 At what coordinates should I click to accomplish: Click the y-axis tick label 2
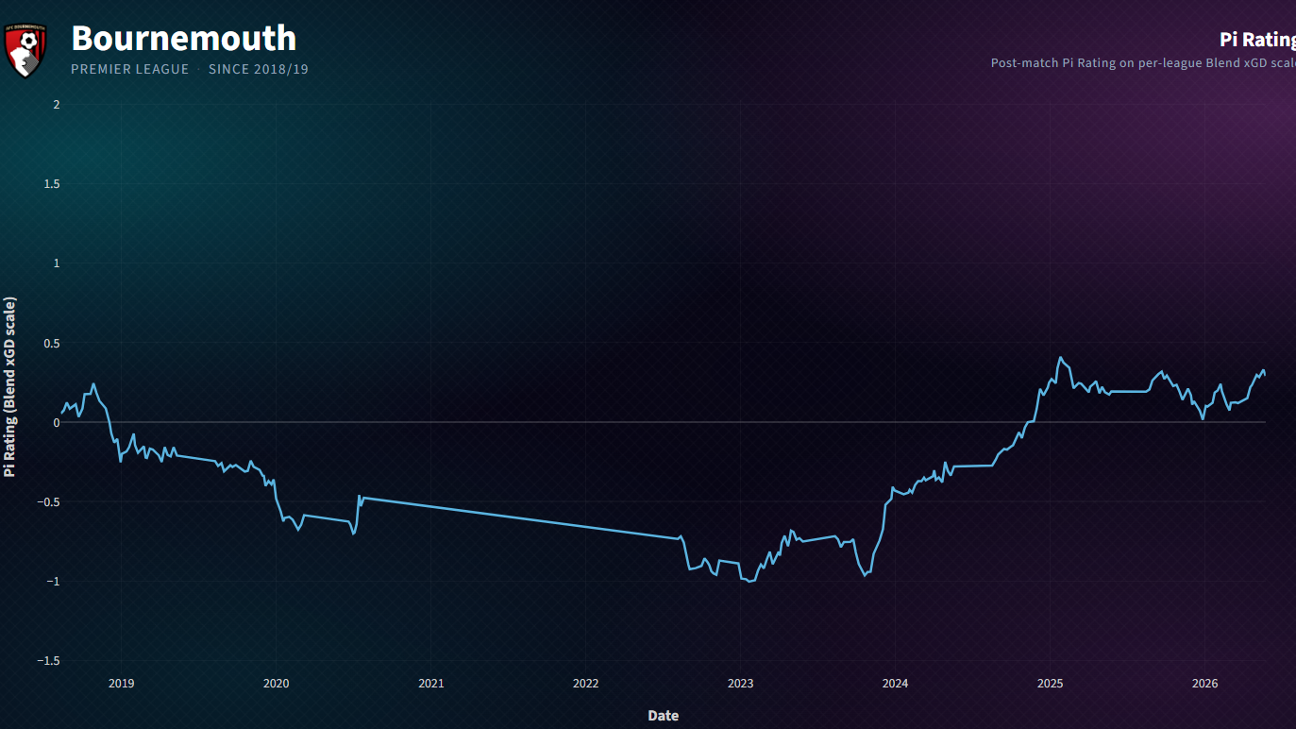[x=56, y=104]
